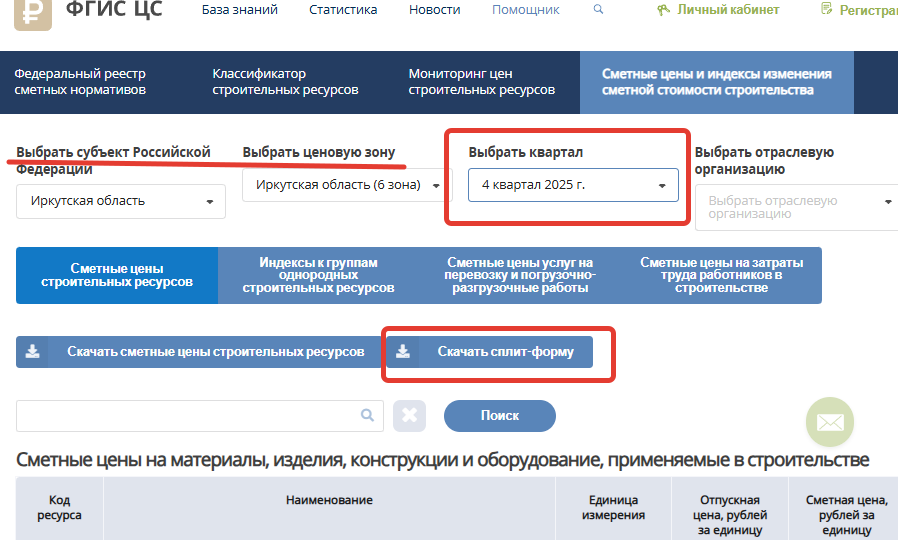Switch to Сметные цены услуг на перевозку tab
This screenshot has height=540, width=898.
tap(520, 275)
